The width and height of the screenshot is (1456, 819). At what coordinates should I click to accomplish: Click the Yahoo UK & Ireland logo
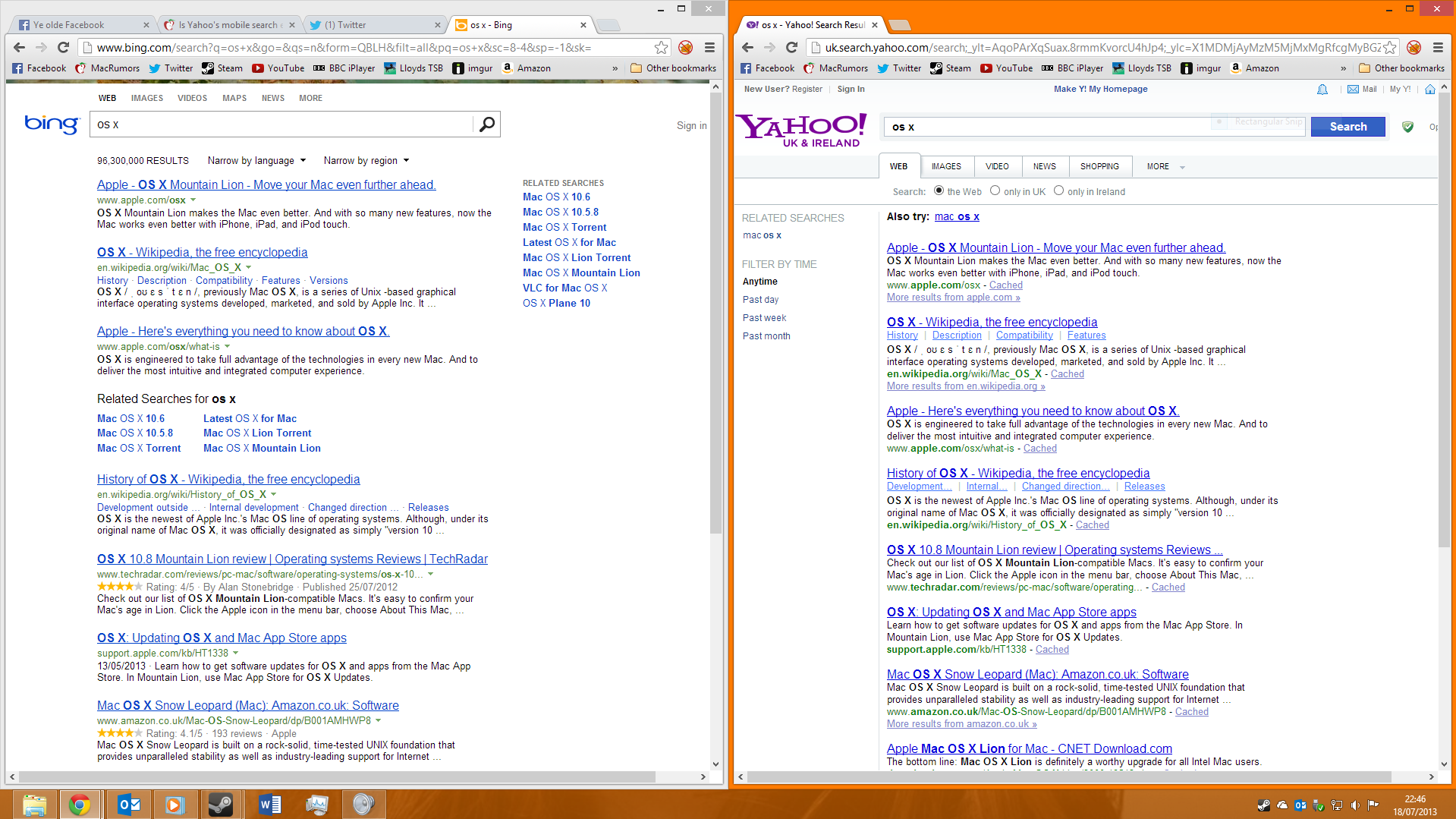(x=801, y=130)
